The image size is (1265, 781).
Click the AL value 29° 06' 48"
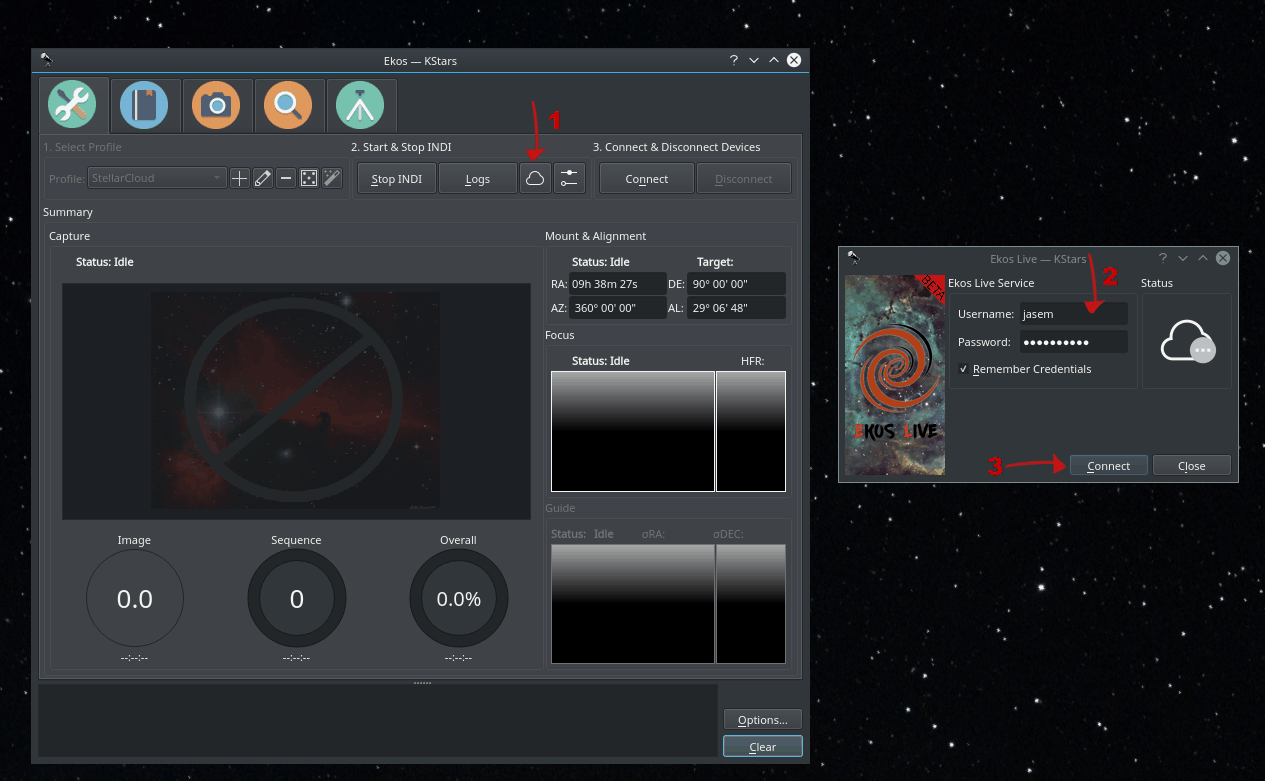pyautogui.click(x=737, y=308)
